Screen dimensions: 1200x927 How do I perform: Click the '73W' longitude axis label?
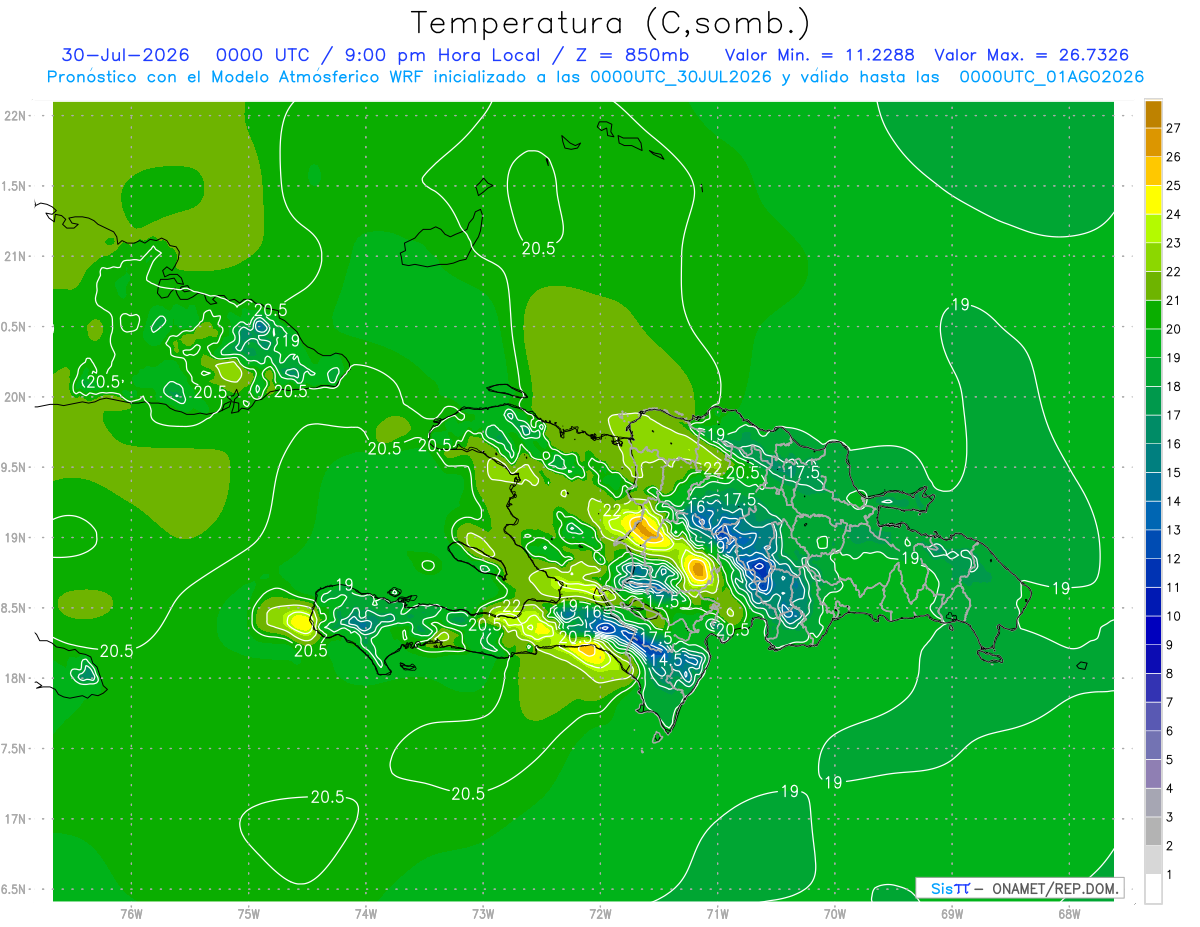483,913
